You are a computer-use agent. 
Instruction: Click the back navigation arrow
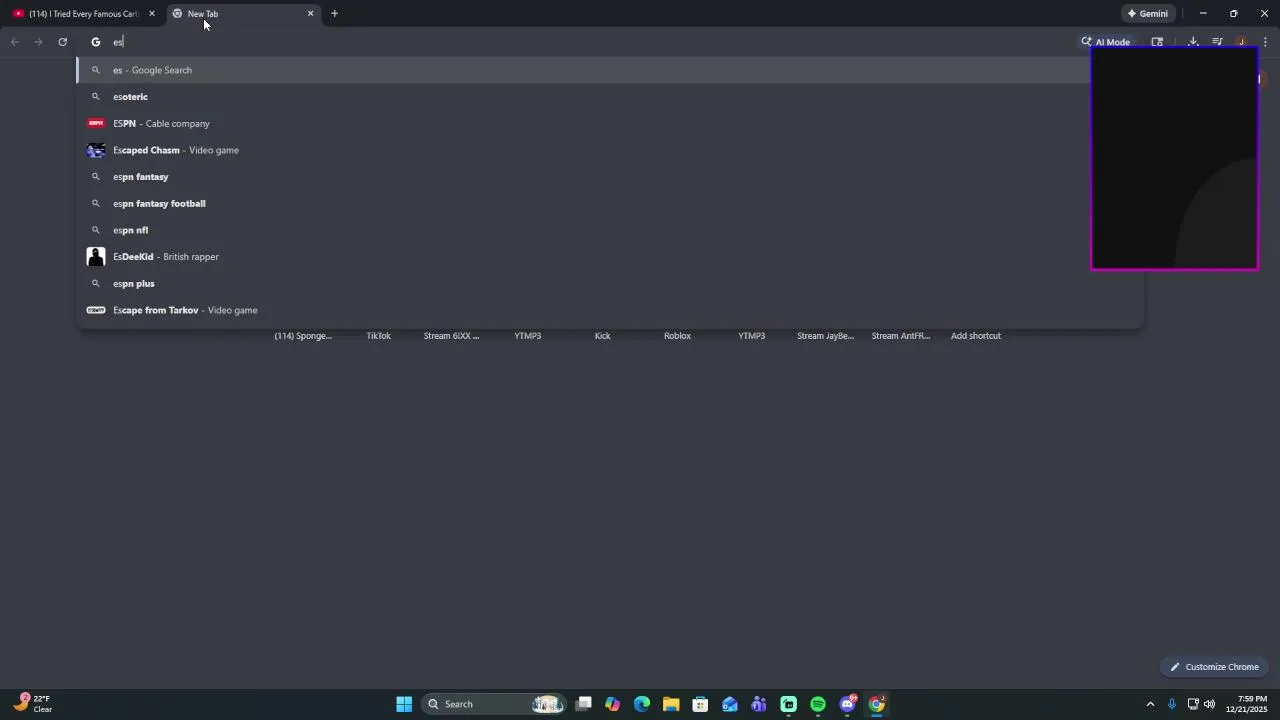click(14, 42)
